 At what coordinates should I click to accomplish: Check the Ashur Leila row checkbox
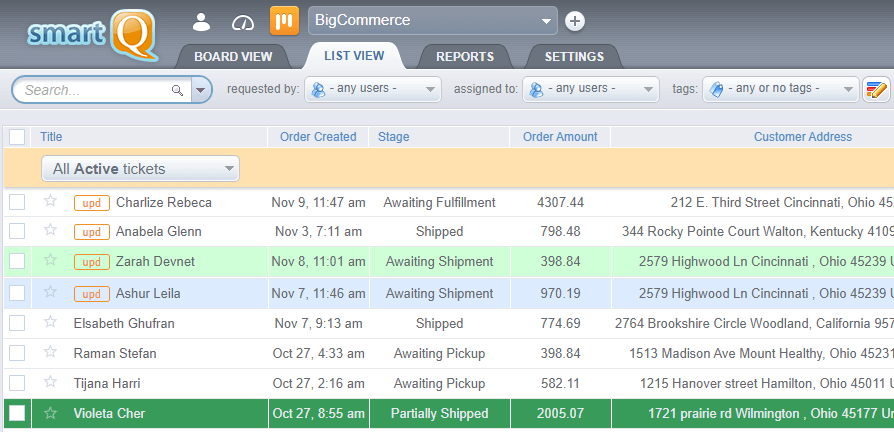point(17,293)
